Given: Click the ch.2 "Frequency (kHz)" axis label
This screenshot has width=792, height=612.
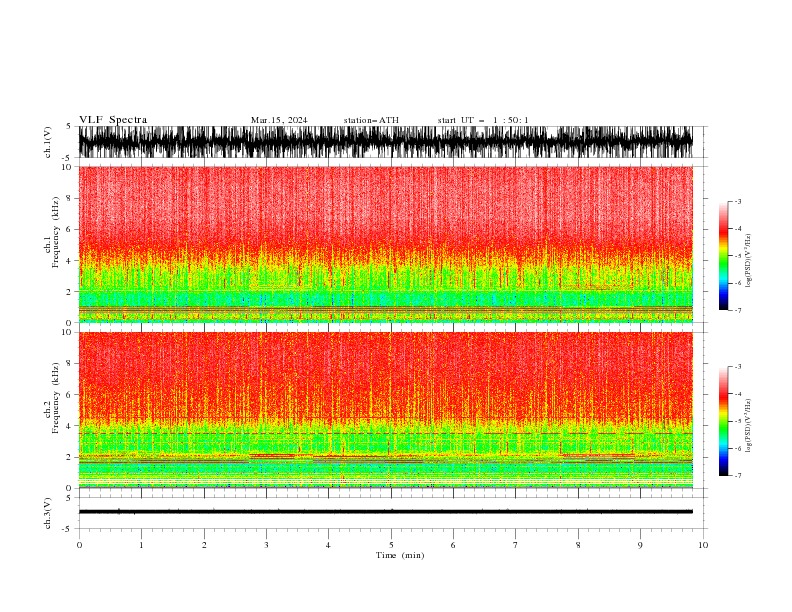Looking at the screenshot, I should point(56,398).
